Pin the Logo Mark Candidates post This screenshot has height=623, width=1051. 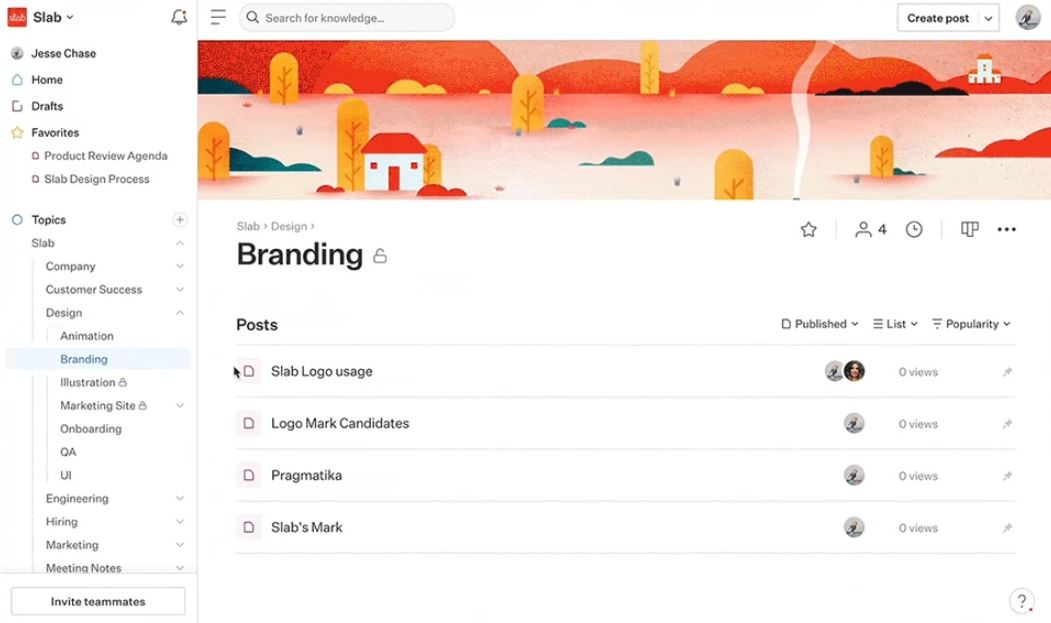coord(1007,424)
